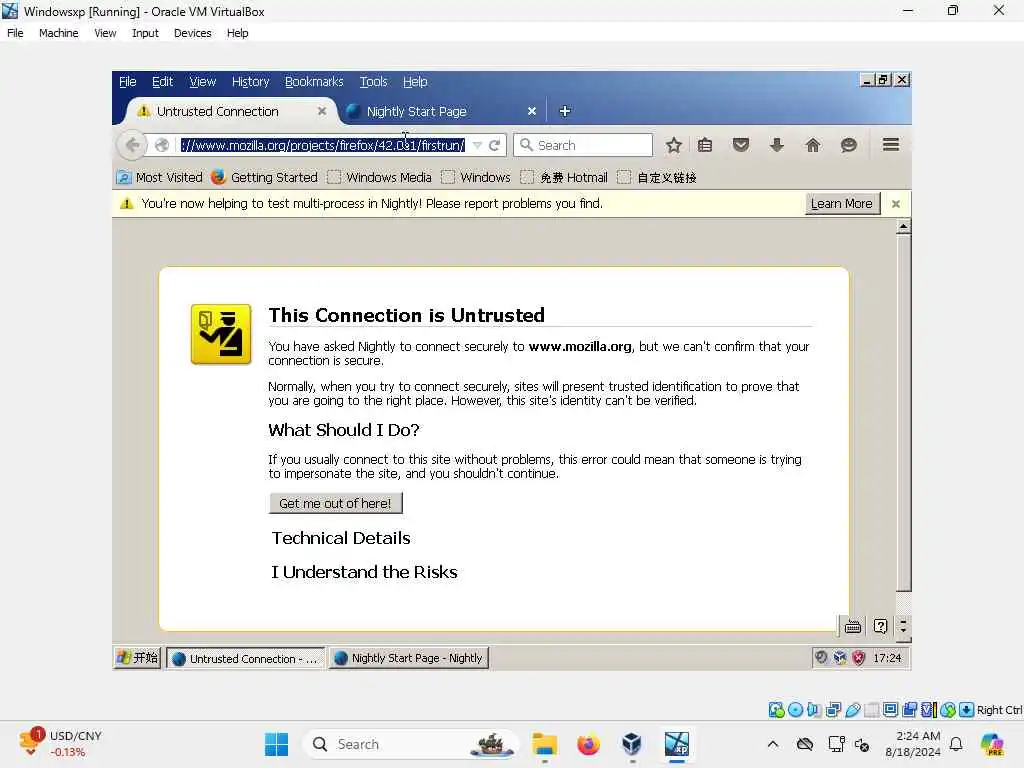Expand Technical Details section
Screen dimensions: 1024x768
click(x=341, y=538)
